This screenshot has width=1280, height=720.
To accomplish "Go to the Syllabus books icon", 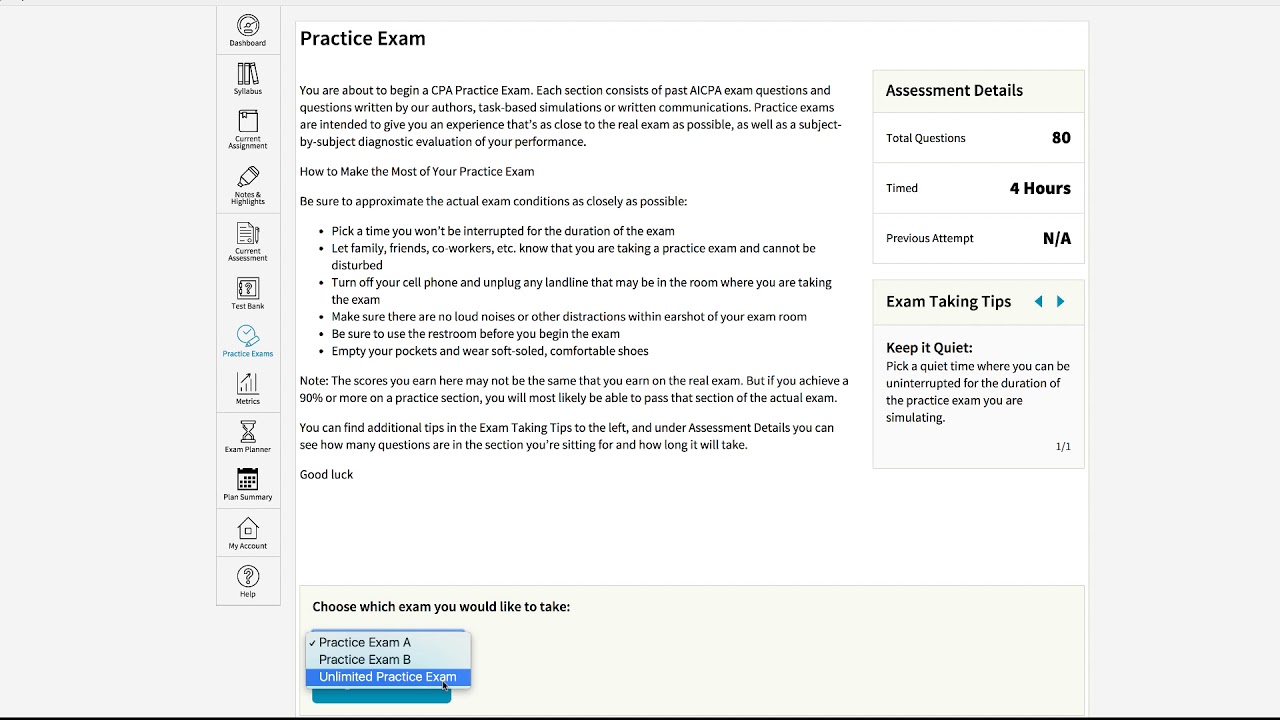I will [x=248, y=75].
